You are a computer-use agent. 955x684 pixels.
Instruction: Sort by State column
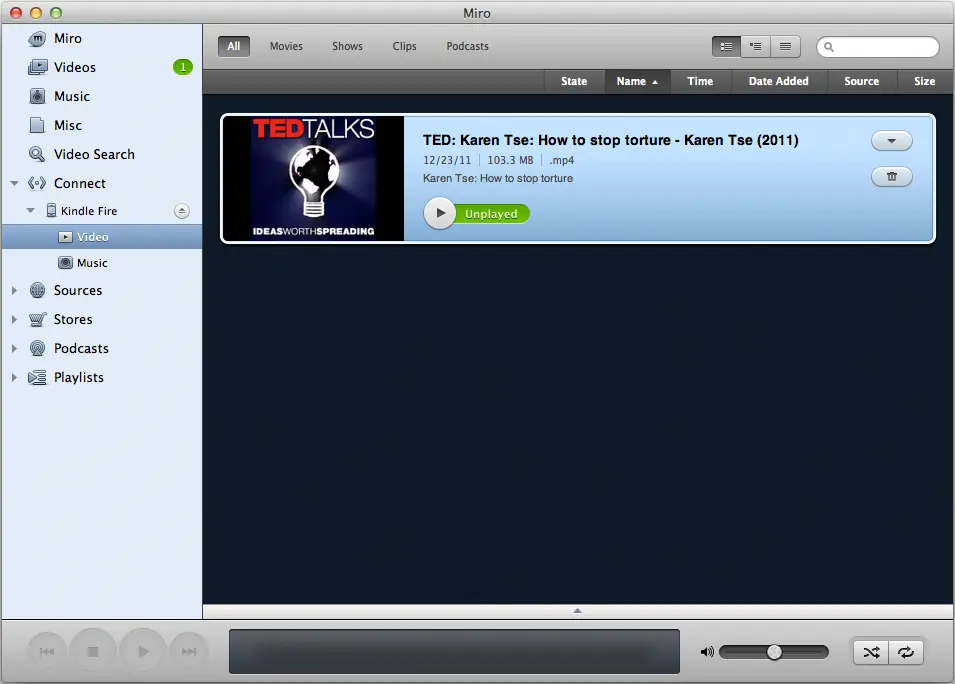pyautogui.click(x=574, y=81)
